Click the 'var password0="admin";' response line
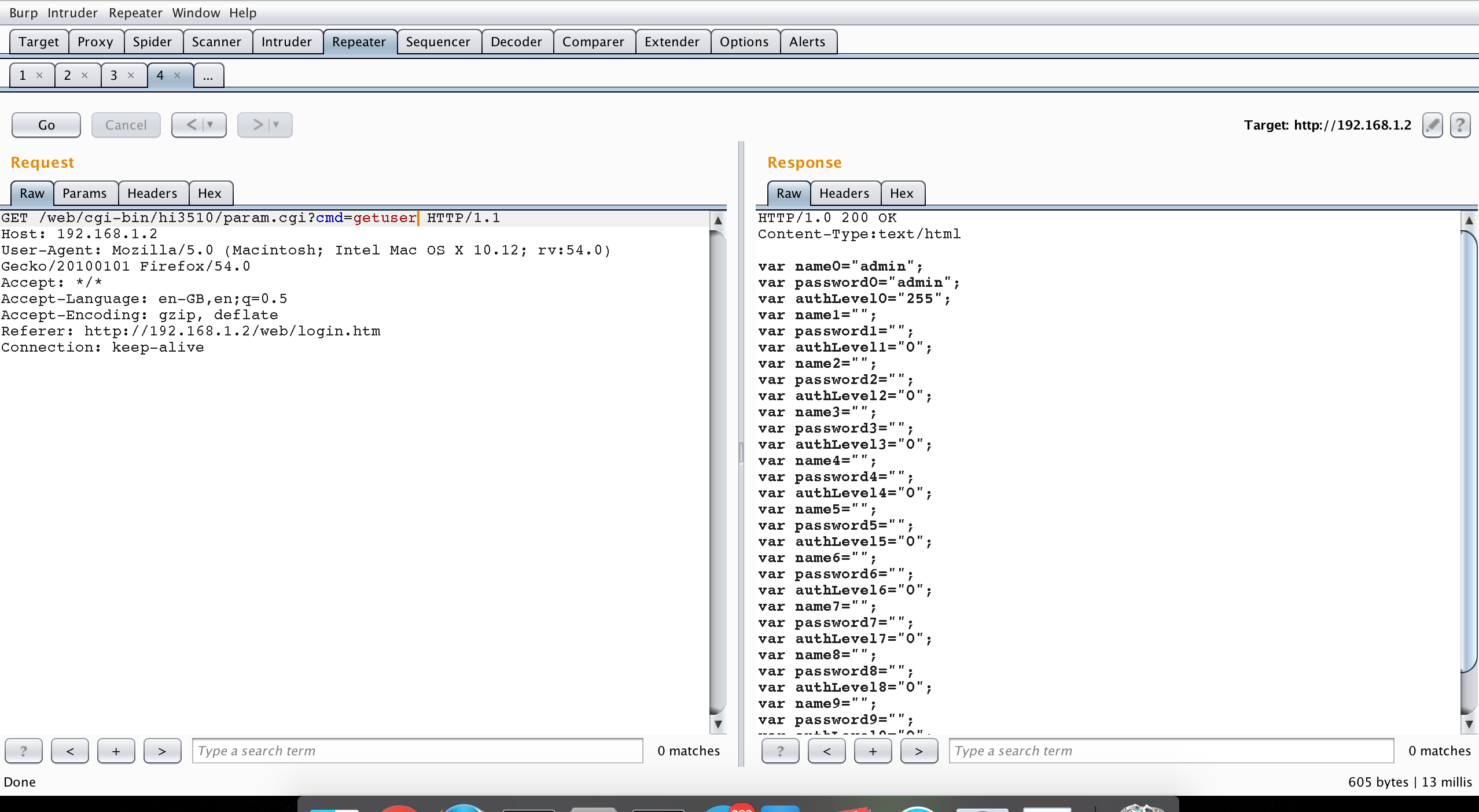Image resolution: width=1479 pixels, height=812 pixels. coord(859,283)
